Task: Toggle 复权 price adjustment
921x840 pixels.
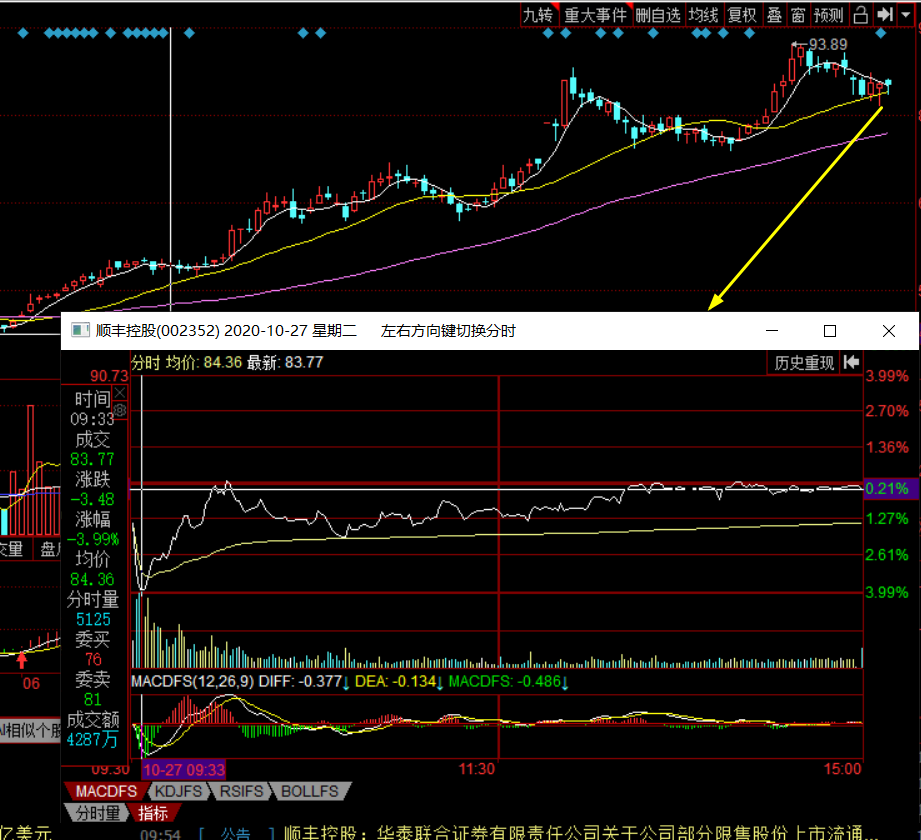Action: click(742, 14)
